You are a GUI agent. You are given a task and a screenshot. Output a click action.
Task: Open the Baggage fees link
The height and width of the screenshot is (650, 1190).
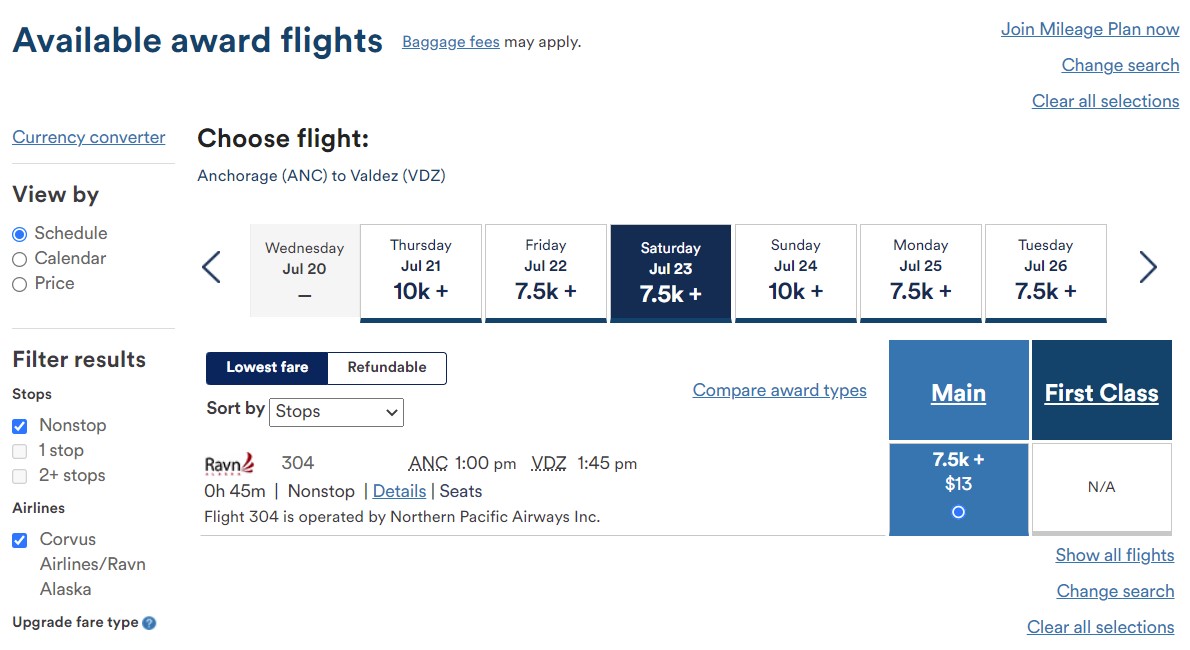pyautogui.click(x=450, y=42)
